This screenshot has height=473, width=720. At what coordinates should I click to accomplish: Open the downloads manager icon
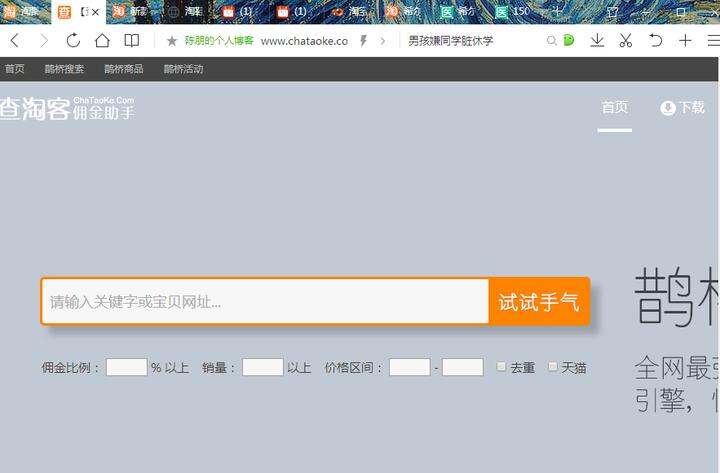[x=597, y=40]
